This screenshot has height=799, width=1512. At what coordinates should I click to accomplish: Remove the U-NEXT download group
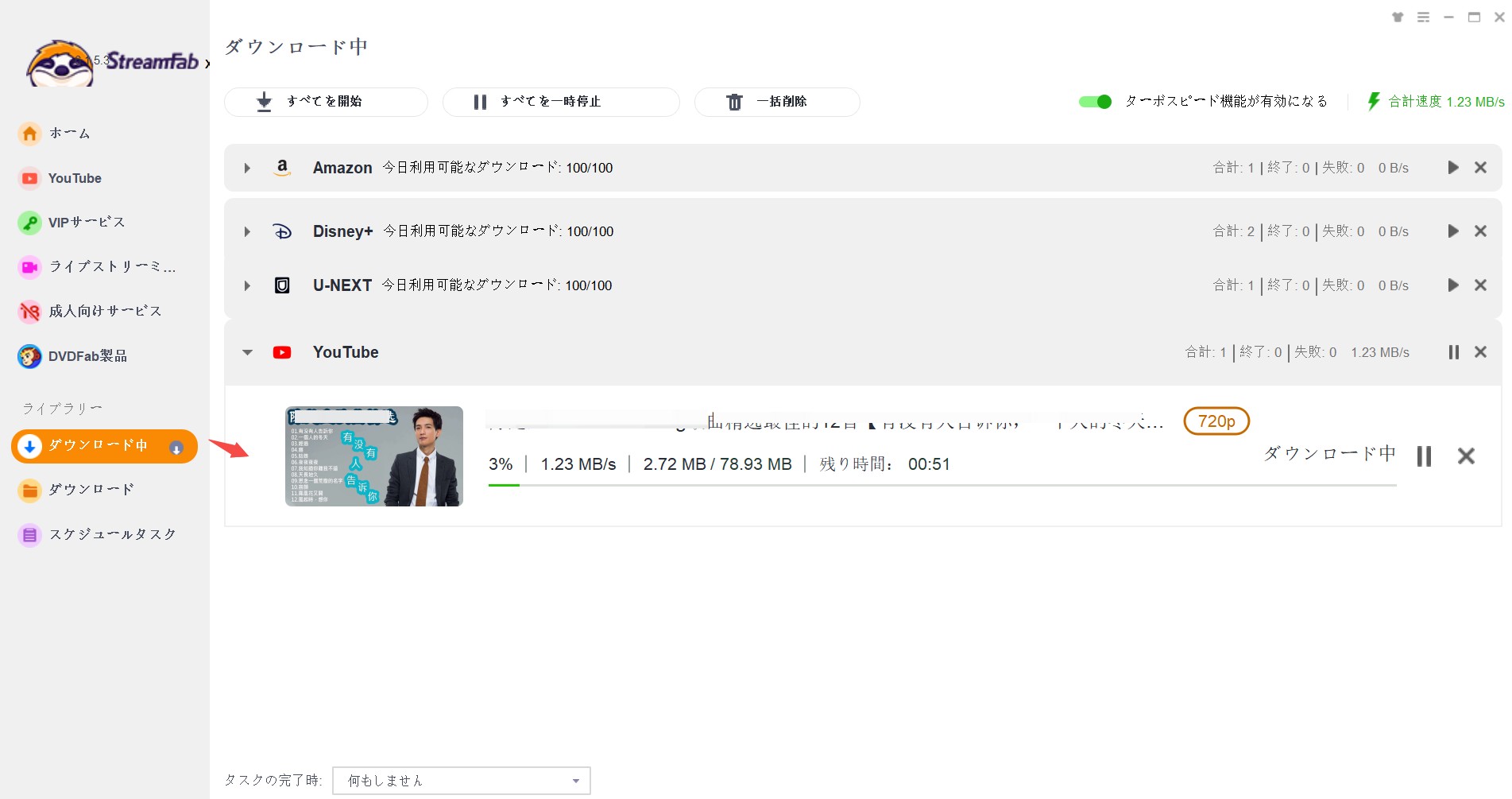click(1480, 285)
